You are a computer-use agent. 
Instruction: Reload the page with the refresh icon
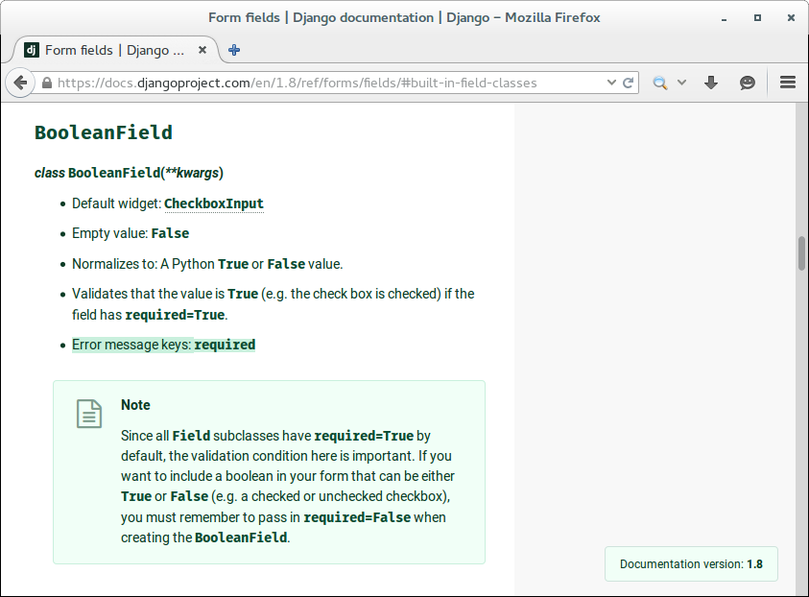pyautogui.click(x=628, y=83)
